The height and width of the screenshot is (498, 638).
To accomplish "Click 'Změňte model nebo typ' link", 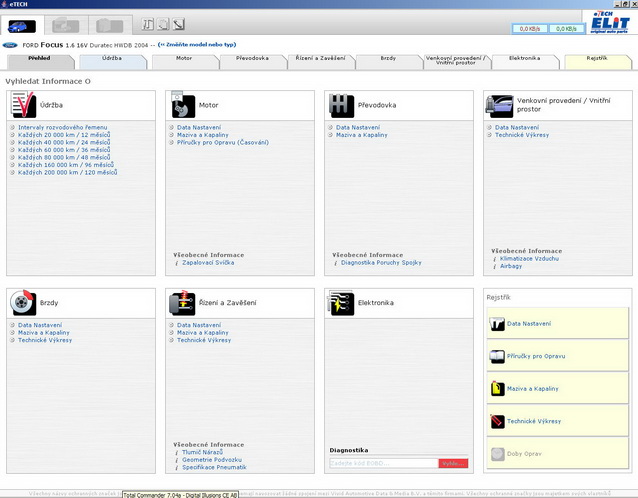I will 197,44.
